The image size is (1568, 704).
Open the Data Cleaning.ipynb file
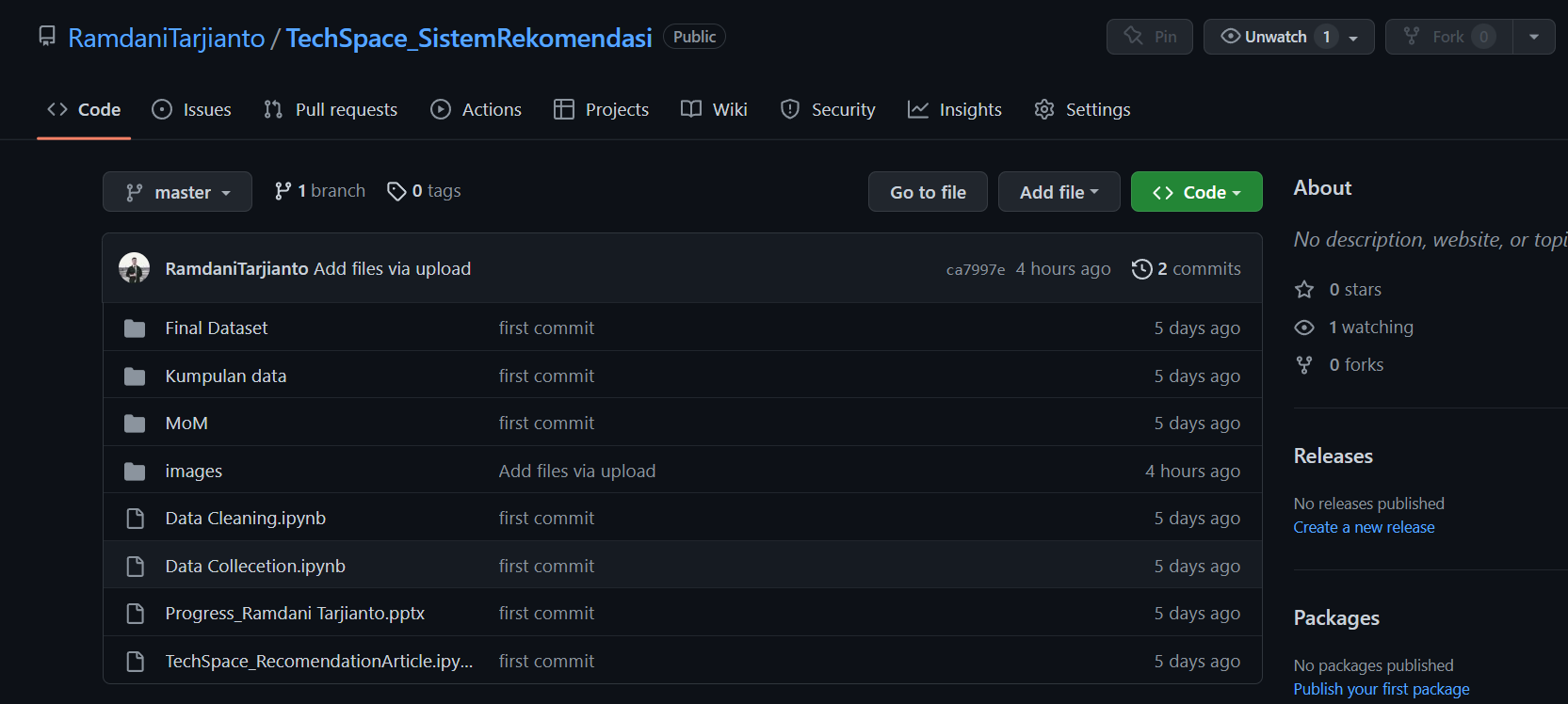tap(246, 519)
